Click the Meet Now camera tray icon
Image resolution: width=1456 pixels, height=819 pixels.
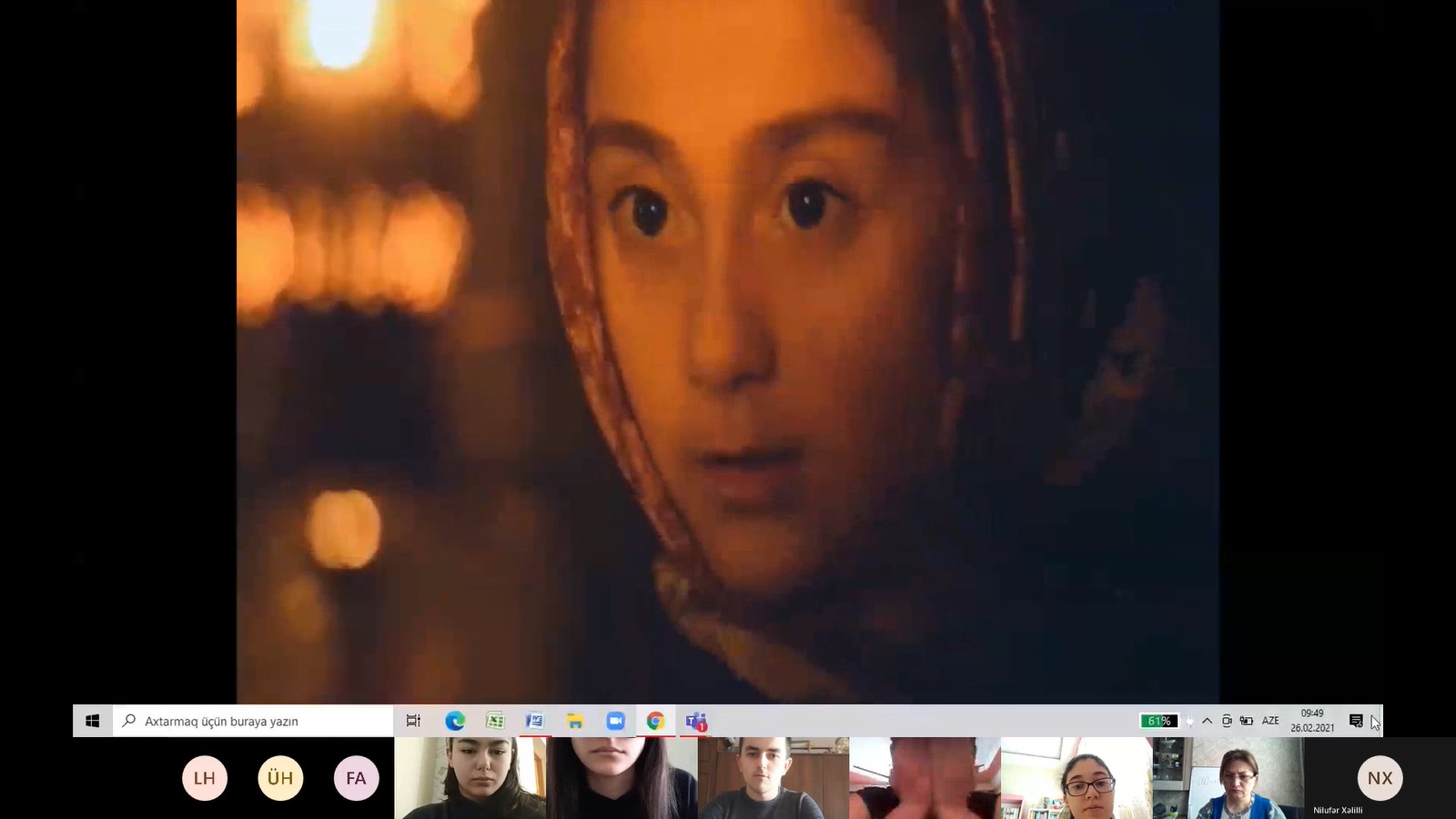[1227, 721]
